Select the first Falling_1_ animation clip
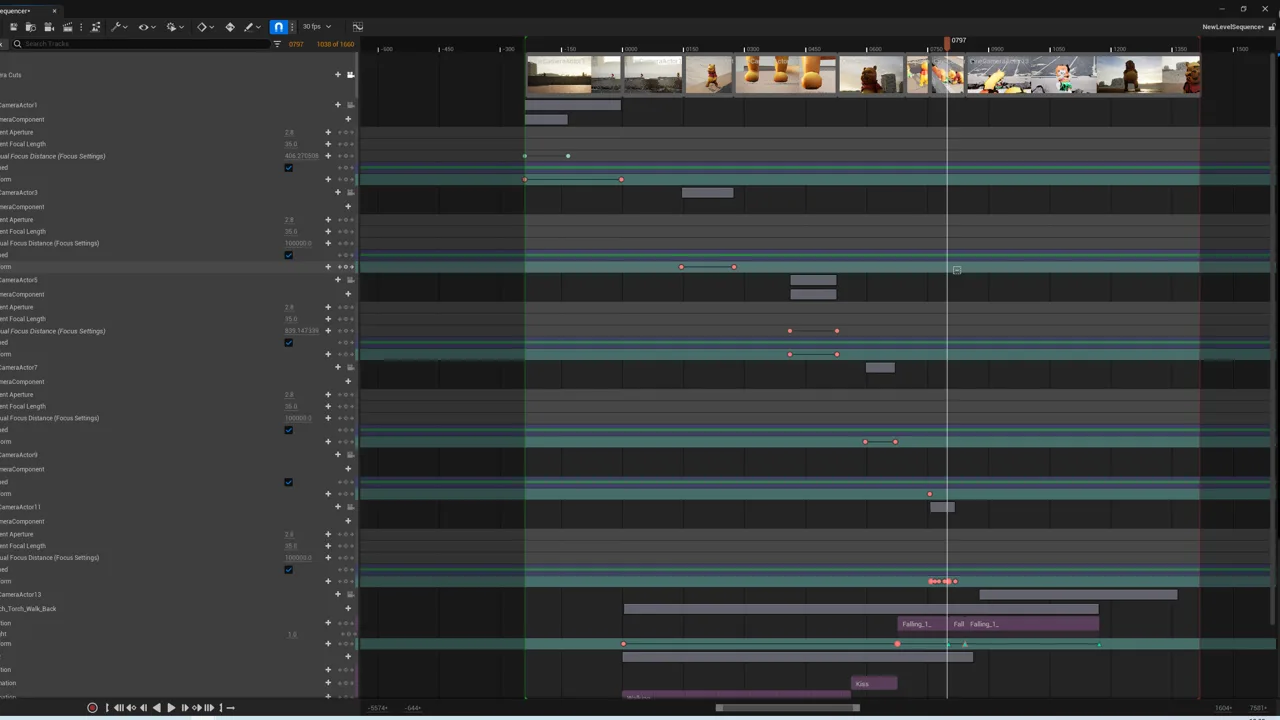 (924, 624)
